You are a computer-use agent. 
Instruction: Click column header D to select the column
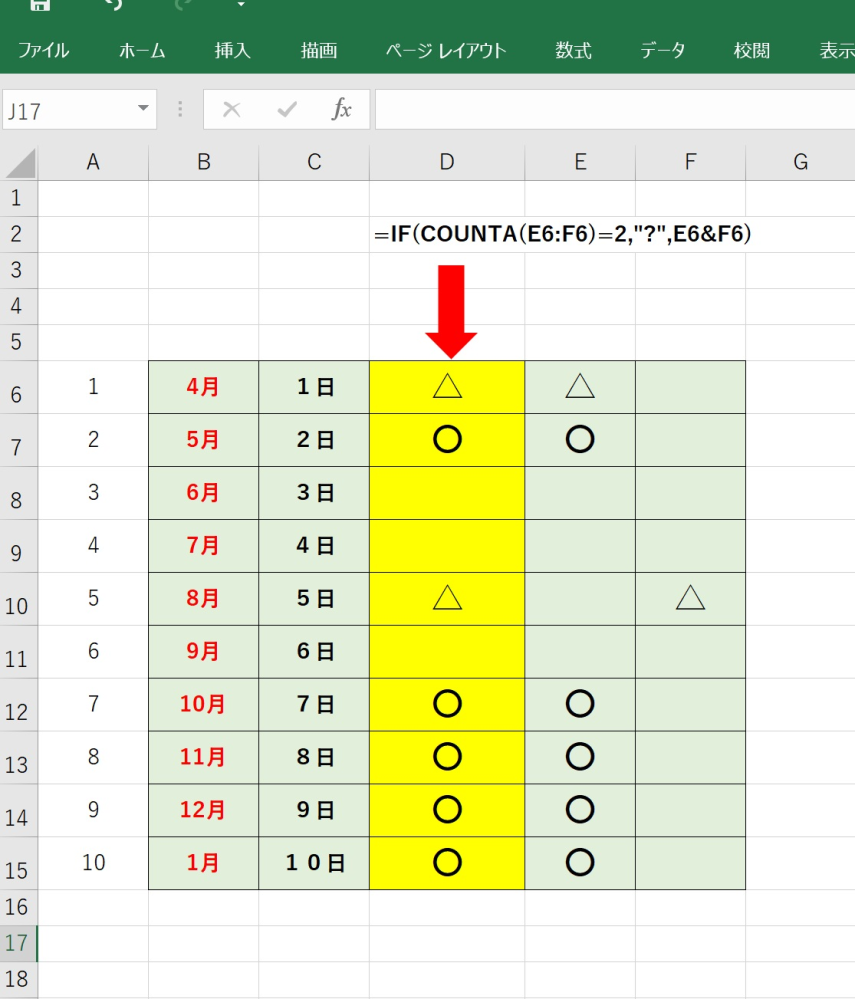pyautogui.click(x=446, y=162)
